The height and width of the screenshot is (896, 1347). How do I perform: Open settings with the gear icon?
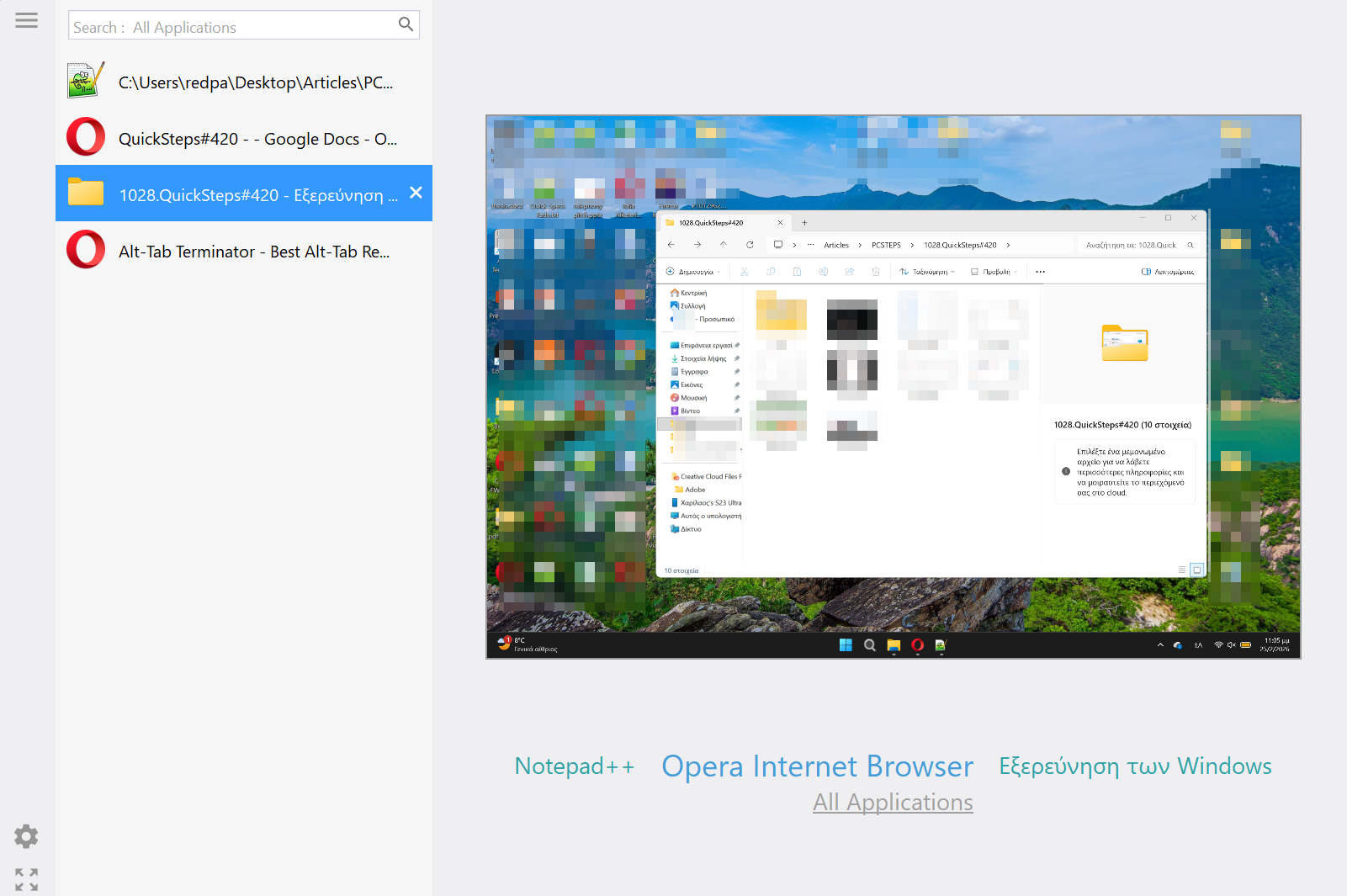tap(26, 836)
